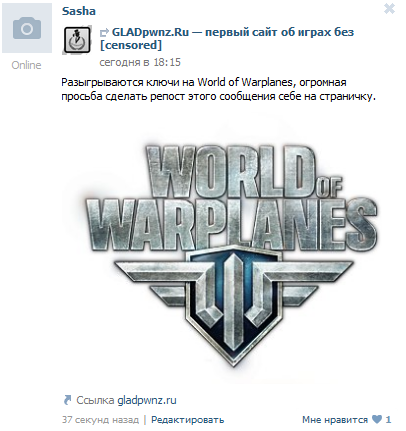Click the Online status text under avatar
The width and height of the screenshot is (406, 431).
point(26,65)
